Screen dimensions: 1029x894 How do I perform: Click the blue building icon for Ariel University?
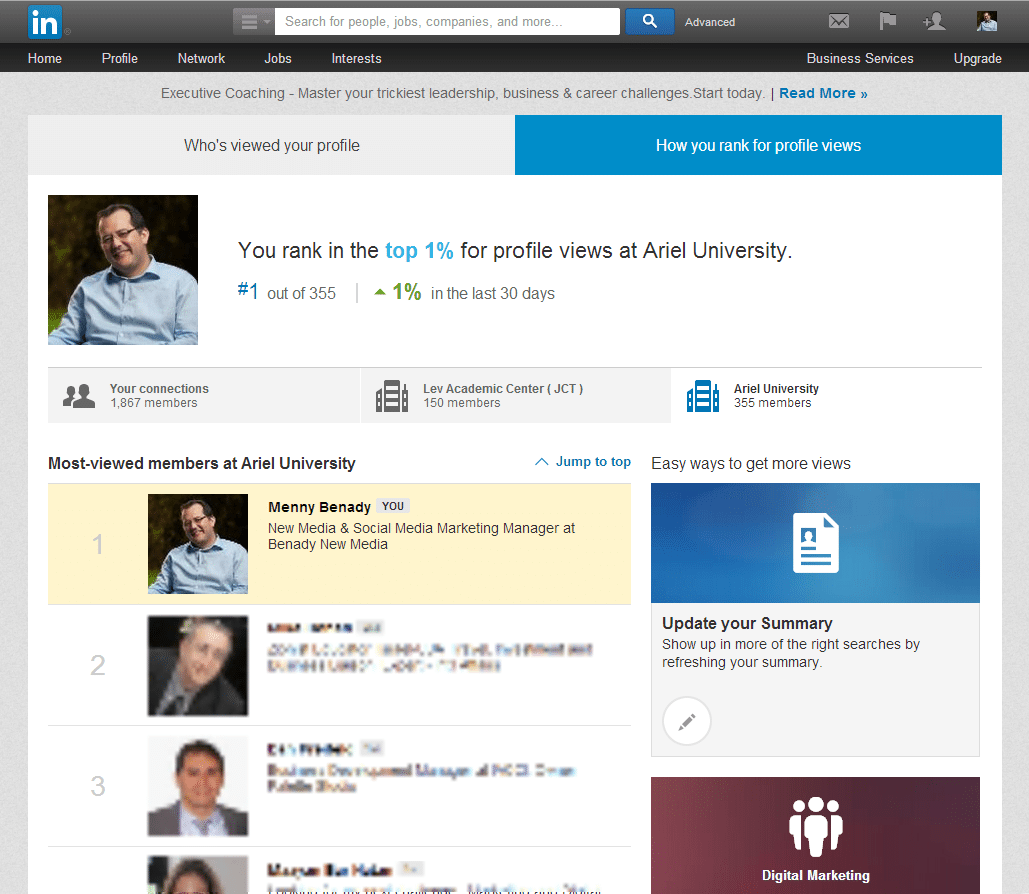[x=703, y=396]
